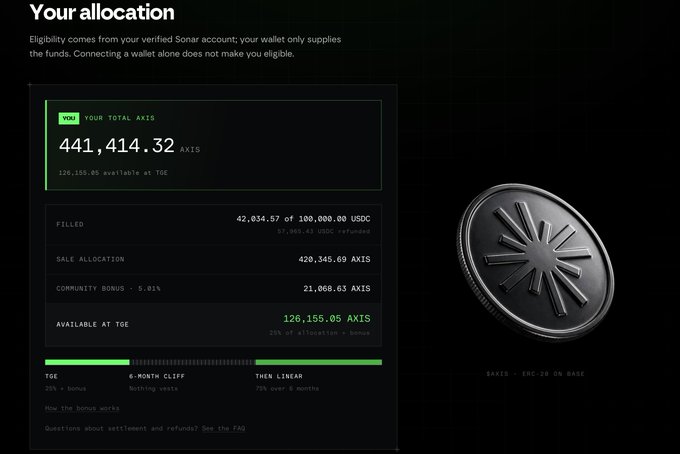This screenshot has height=454, width=680.
Task: Click the 57,965.43 USDC refunded note
Action: [x=324, y=231]
